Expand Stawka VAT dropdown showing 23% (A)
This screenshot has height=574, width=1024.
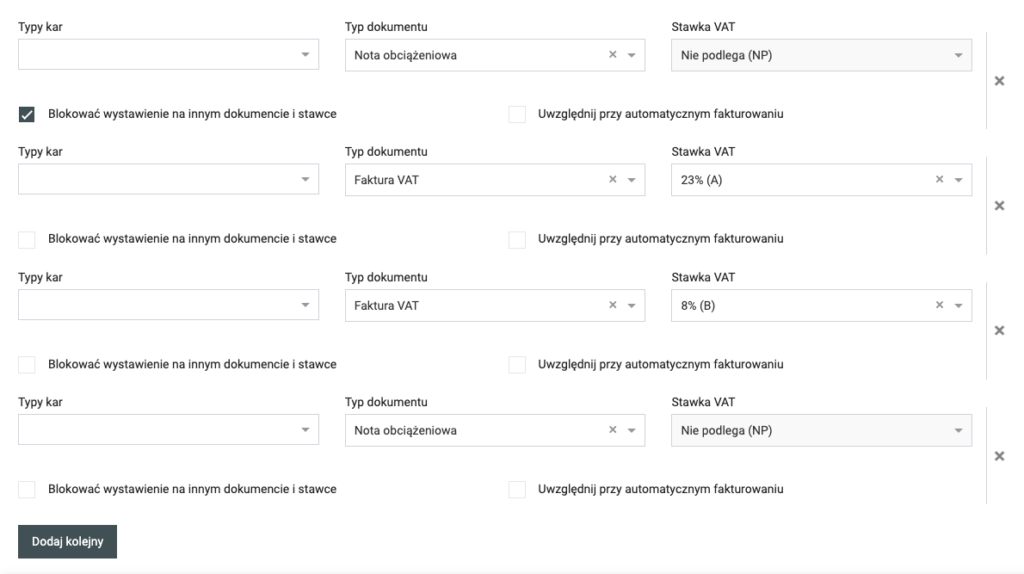[x=958, y=180]
